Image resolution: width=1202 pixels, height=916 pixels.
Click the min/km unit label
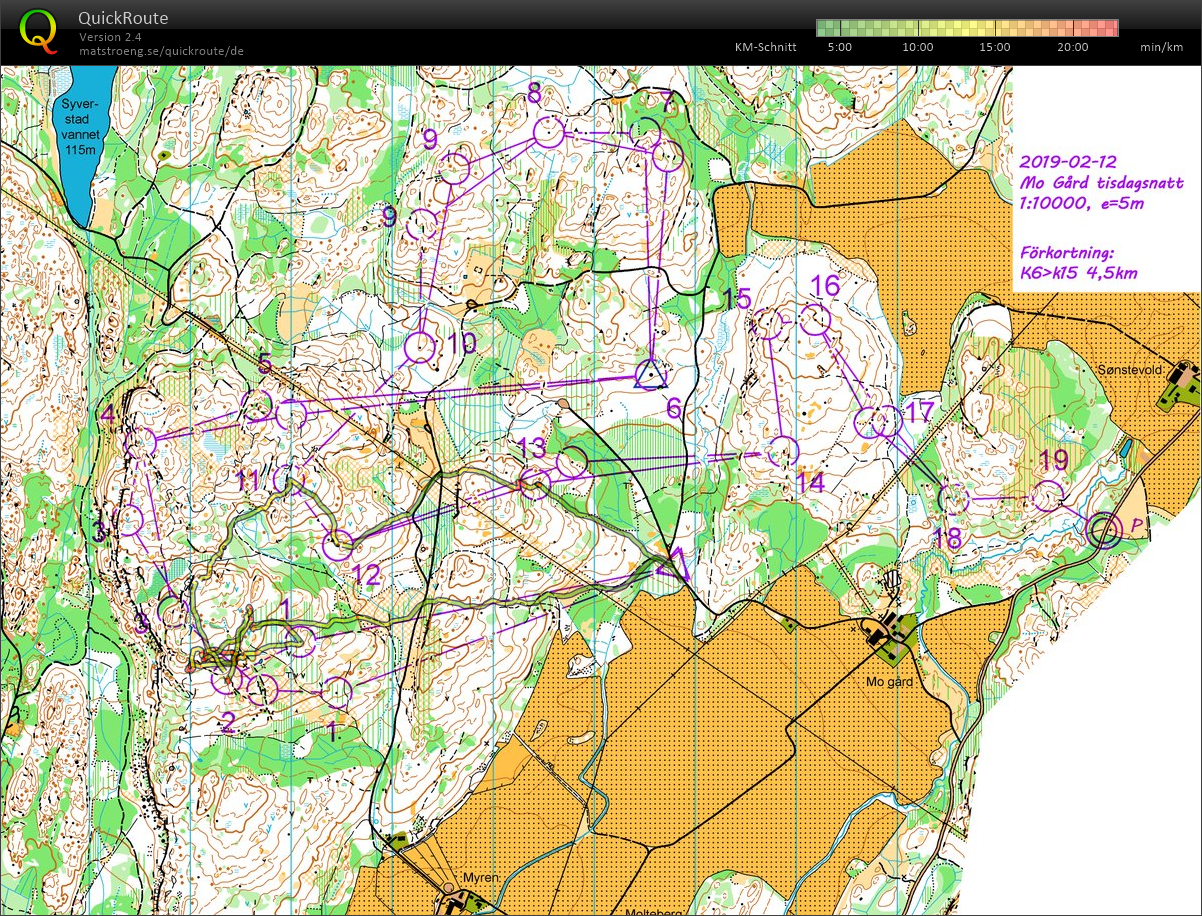point(1160,47)
